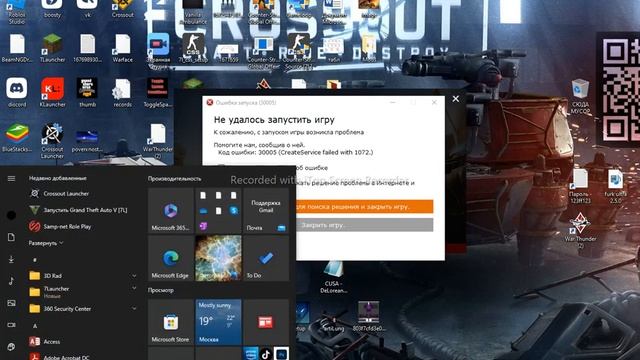Image resolution: width=640 pixels, height=360 pixels.
Task: Open the KLauncher desktop icon
Action: click(x=52, y=92)
